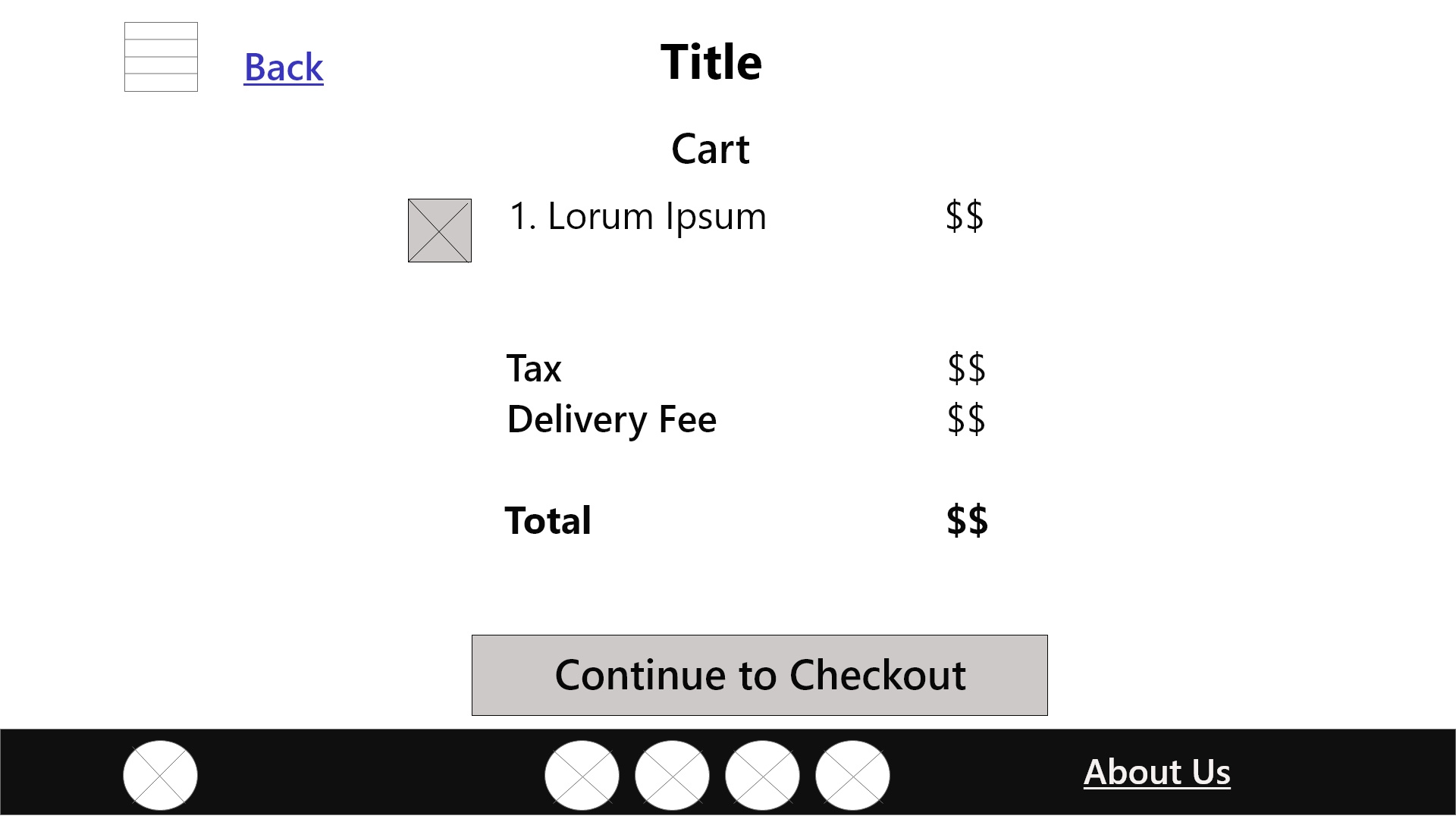Select the Lorum Ipsum item image placeholder
Image resolution: width=1456 pixels, height=819 pixels.
440,231
